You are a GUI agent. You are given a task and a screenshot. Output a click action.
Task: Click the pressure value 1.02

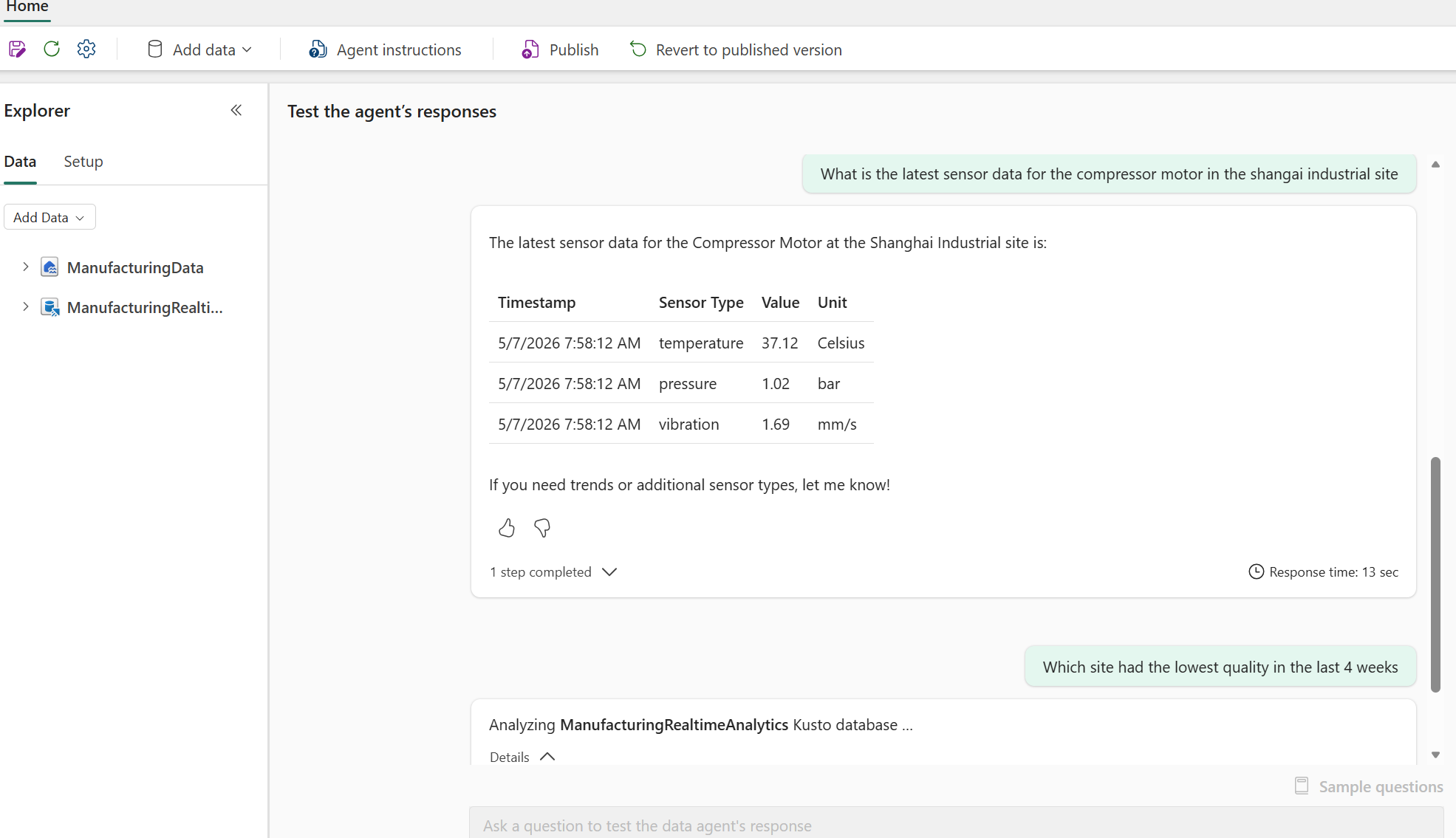click(776, 383)
